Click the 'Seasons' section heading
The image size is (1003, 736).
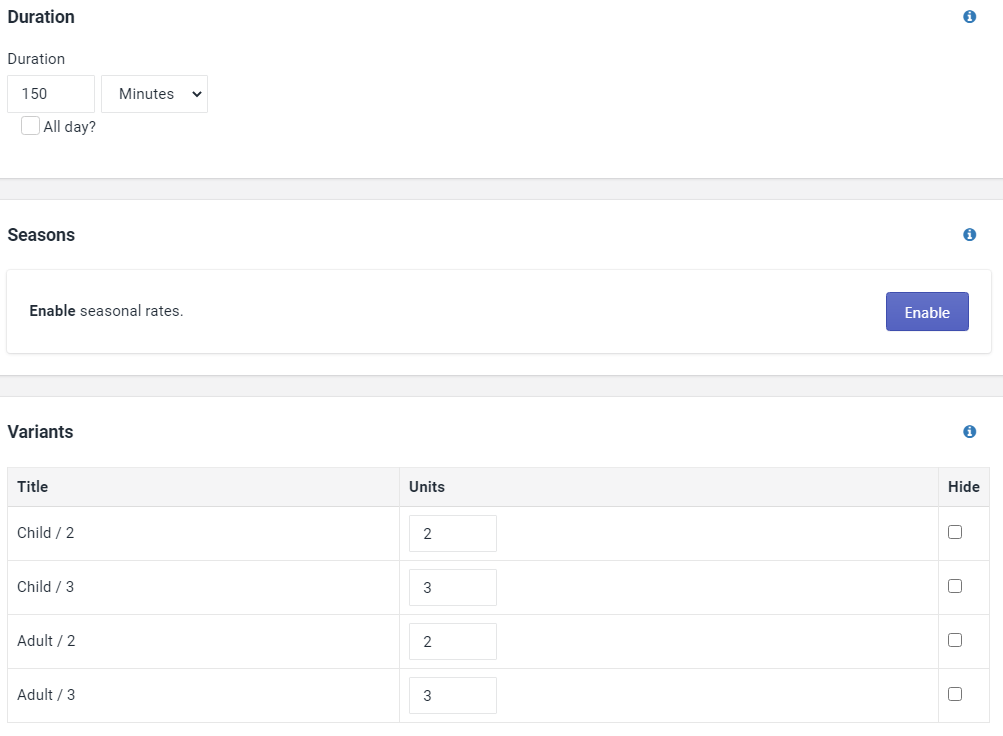pos(41,235)
